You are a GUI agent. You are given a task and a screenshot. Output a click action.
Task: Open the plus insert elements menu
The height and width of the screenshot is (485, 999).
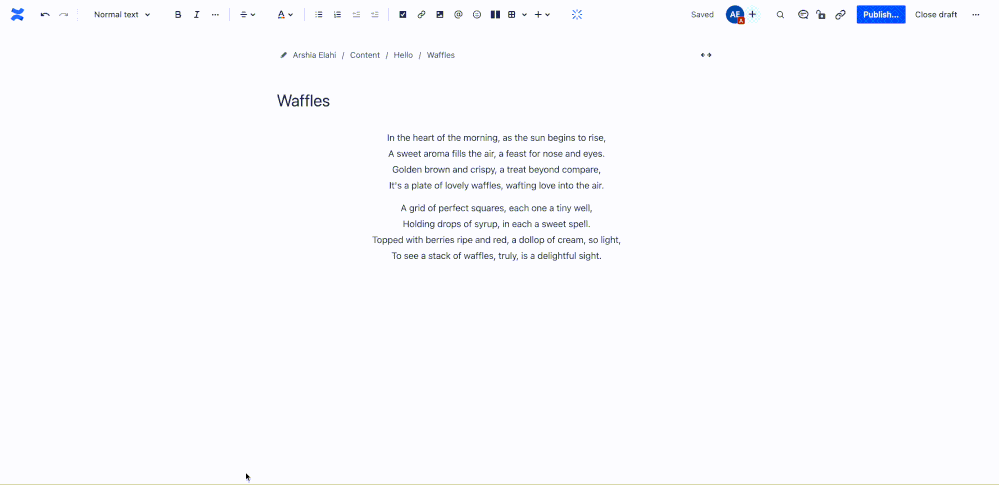pos(542,15)
